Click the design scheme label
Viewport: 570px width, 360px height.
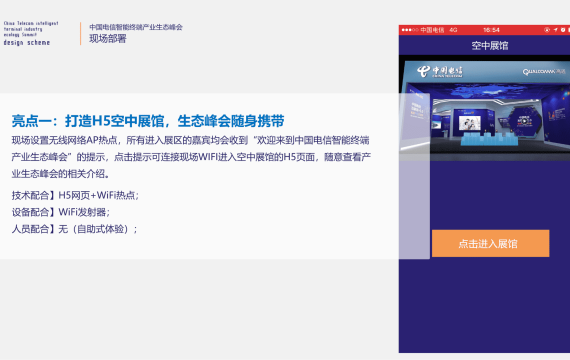click(27, 43)
